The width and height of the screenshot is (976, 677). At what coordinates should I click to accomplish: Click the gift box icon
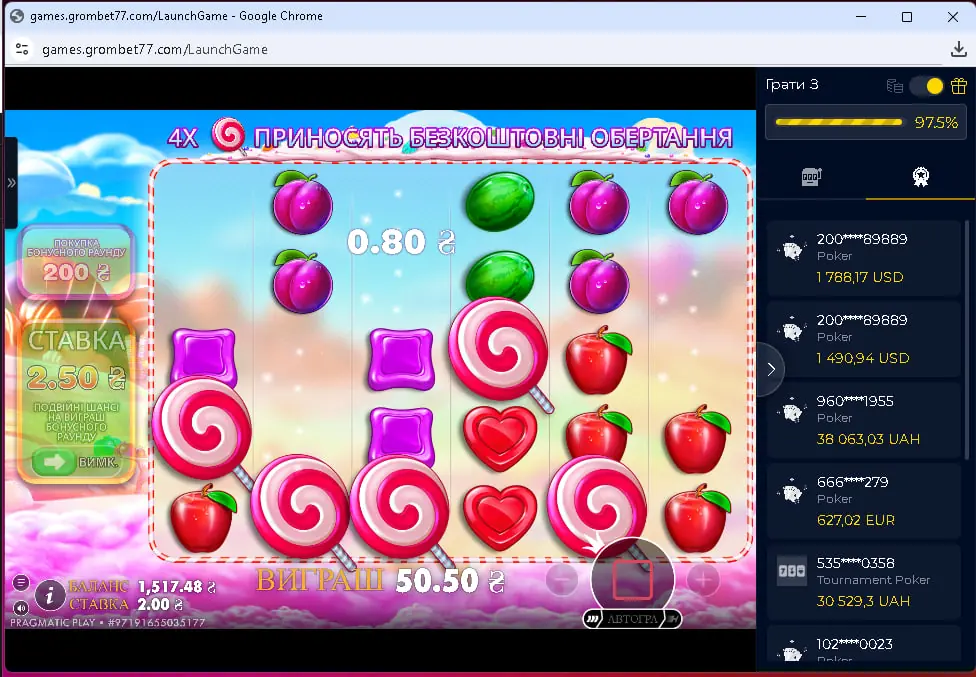coord(959,86)
